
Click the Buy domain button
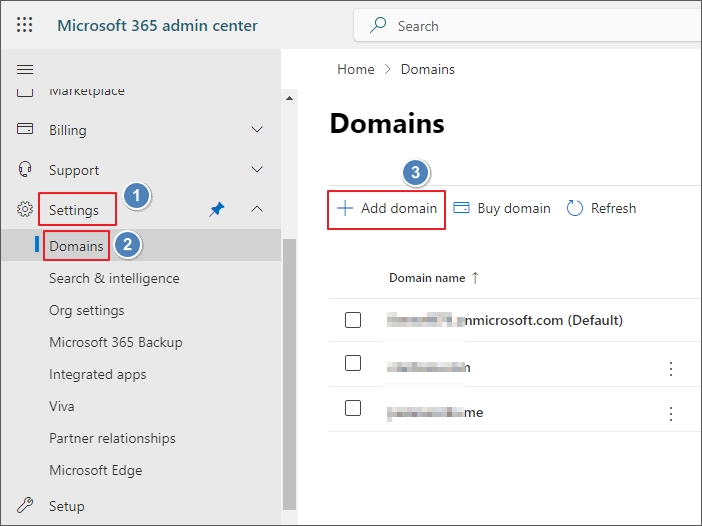click(501, 208)
